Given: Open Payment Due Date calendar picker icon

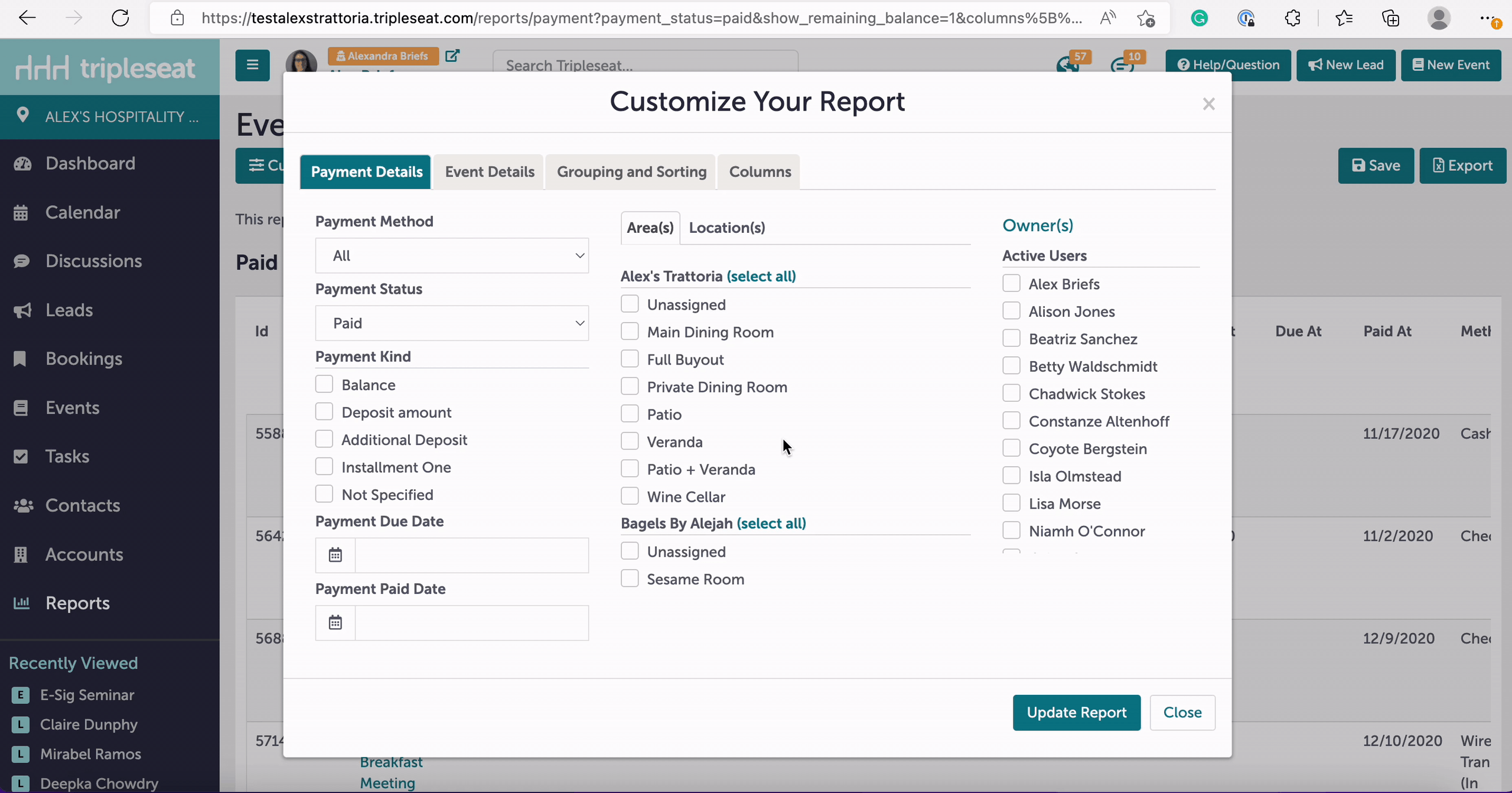Looking at the screenshot, I should click(335, 555).
